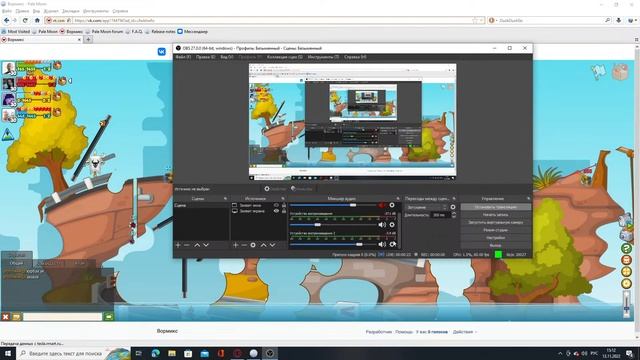
Task: Go back in Pale Moon browser
Action: [7, 20]
